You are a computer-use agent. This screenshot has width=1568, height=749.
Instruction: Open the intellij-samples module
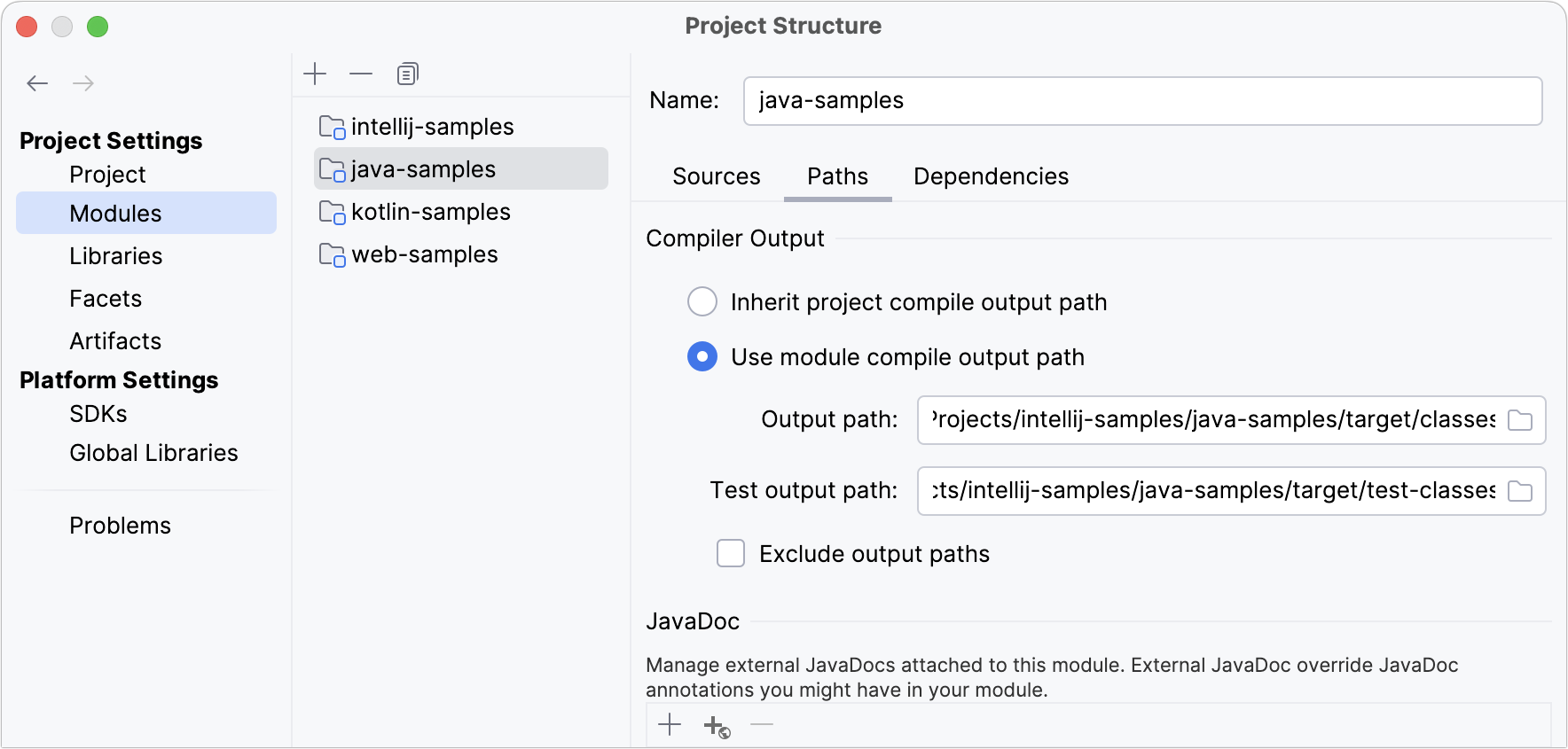tap(433, 126)
